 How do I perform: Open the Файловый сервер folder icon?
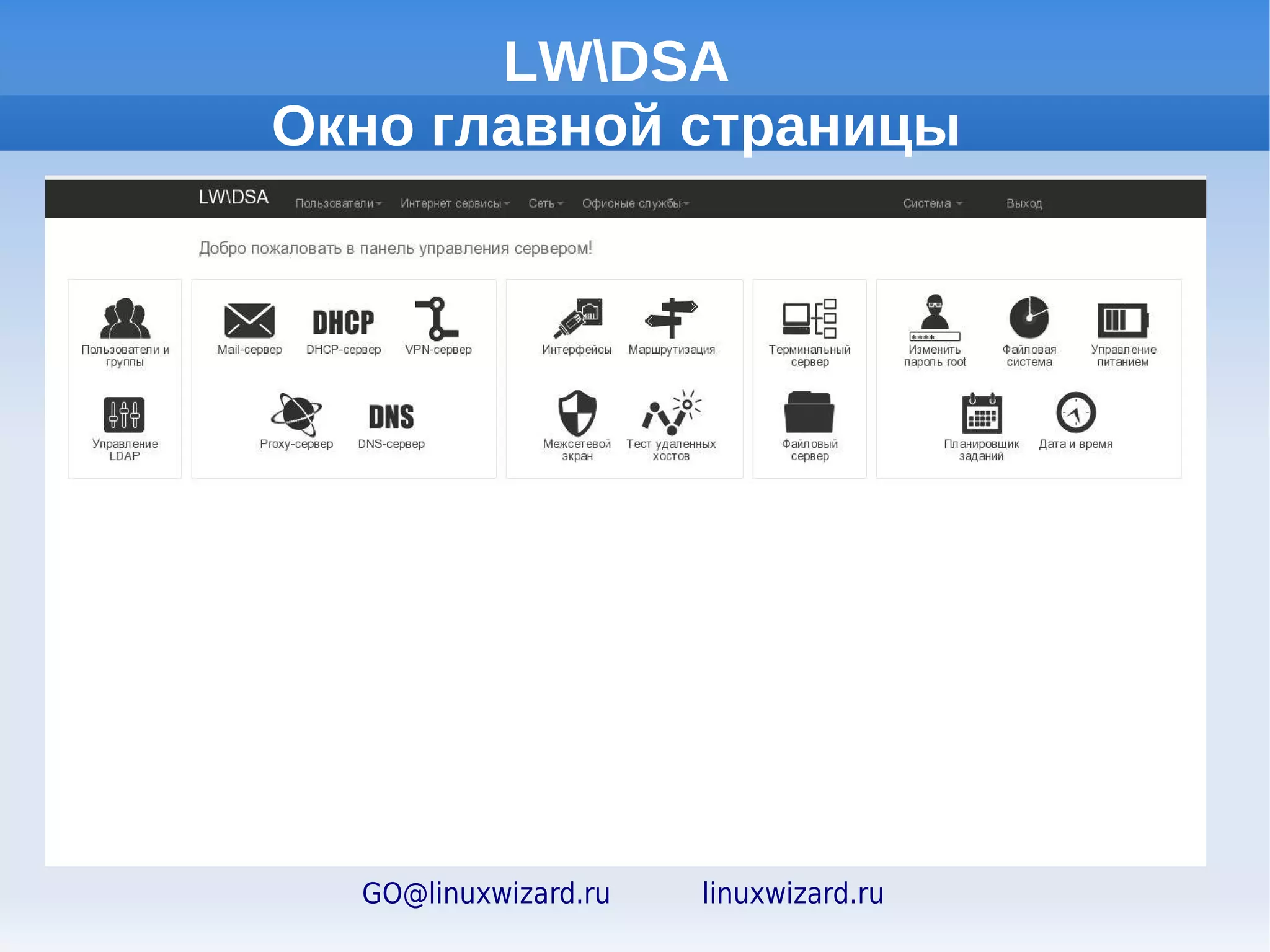pyautogui.click(x=809, y=412)
